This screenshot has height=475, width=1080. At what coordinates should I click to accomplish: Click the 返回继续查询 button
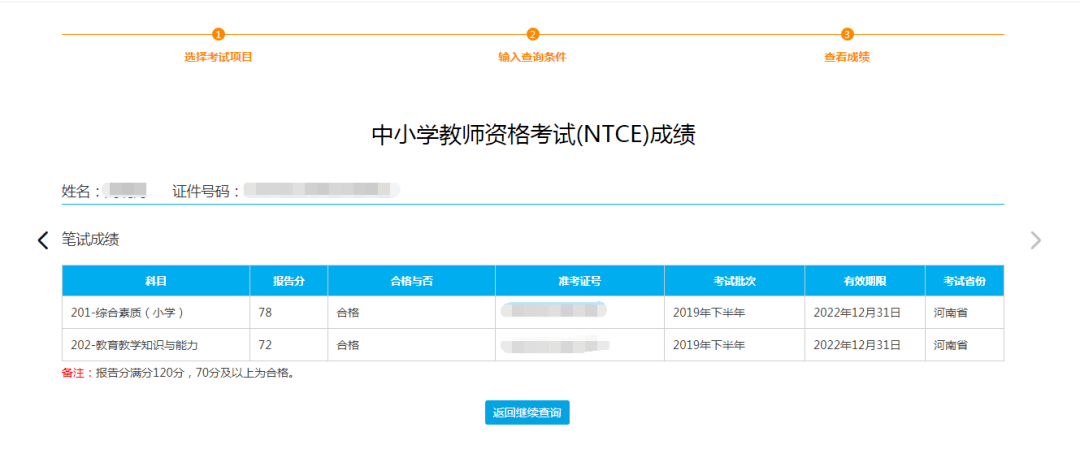coord(527,413)
